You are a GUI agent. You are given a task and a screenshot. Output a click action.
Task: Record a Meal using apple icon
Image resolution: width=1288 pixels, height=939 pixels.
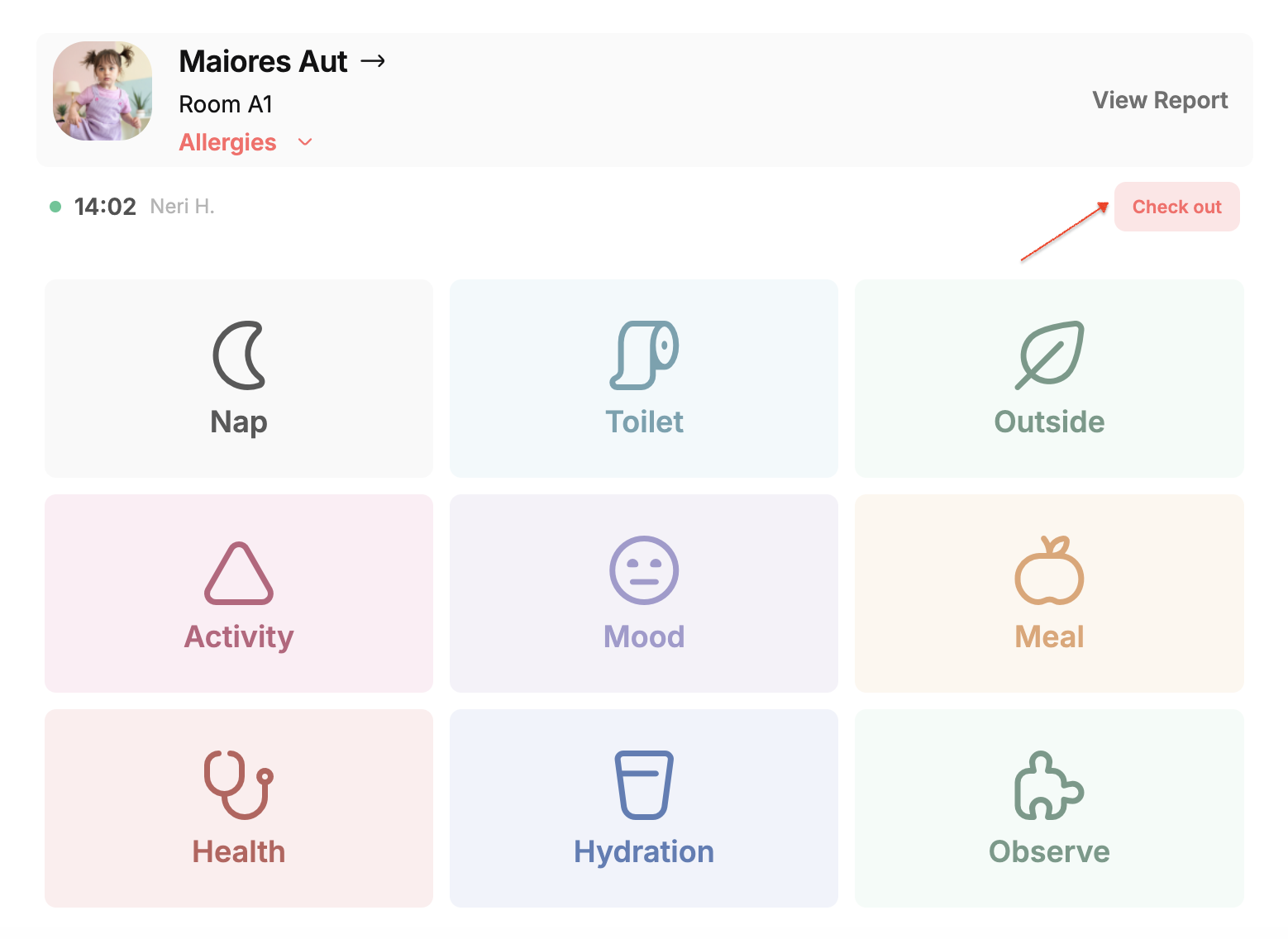1049,570
